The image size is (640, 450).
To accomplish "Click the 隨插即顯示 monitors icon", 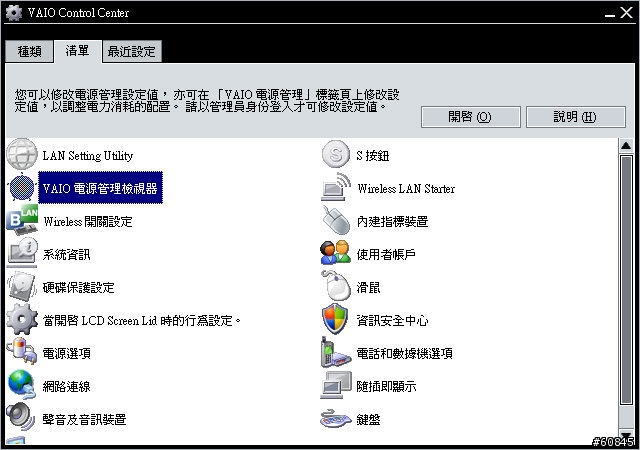I will click(336, 385).
